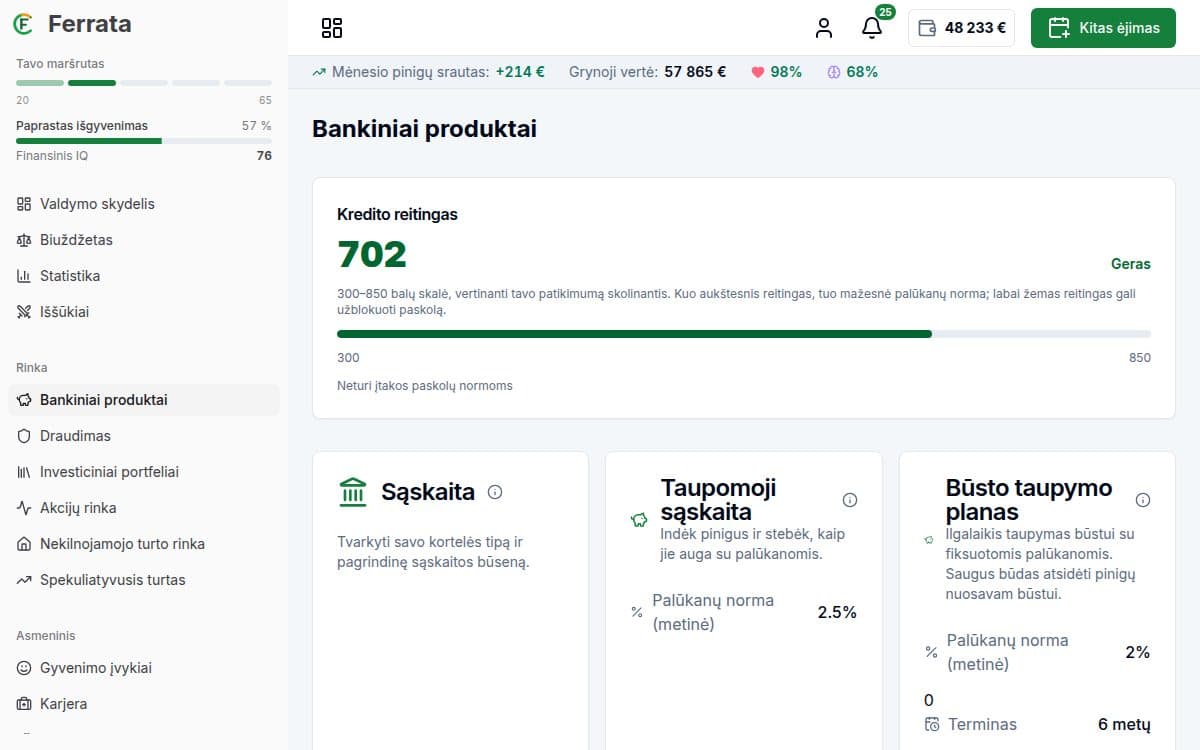The height and width of the screenshot is (750, 1200).
Task: Go to Akcijų rinka
Action: tap(144, 508)
